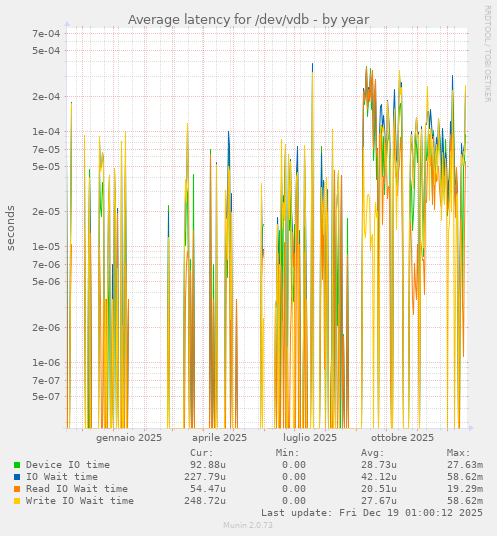
Task: Click the graph title 'Average latency for /dev/vdb - by year'
Action: point(248,20)
